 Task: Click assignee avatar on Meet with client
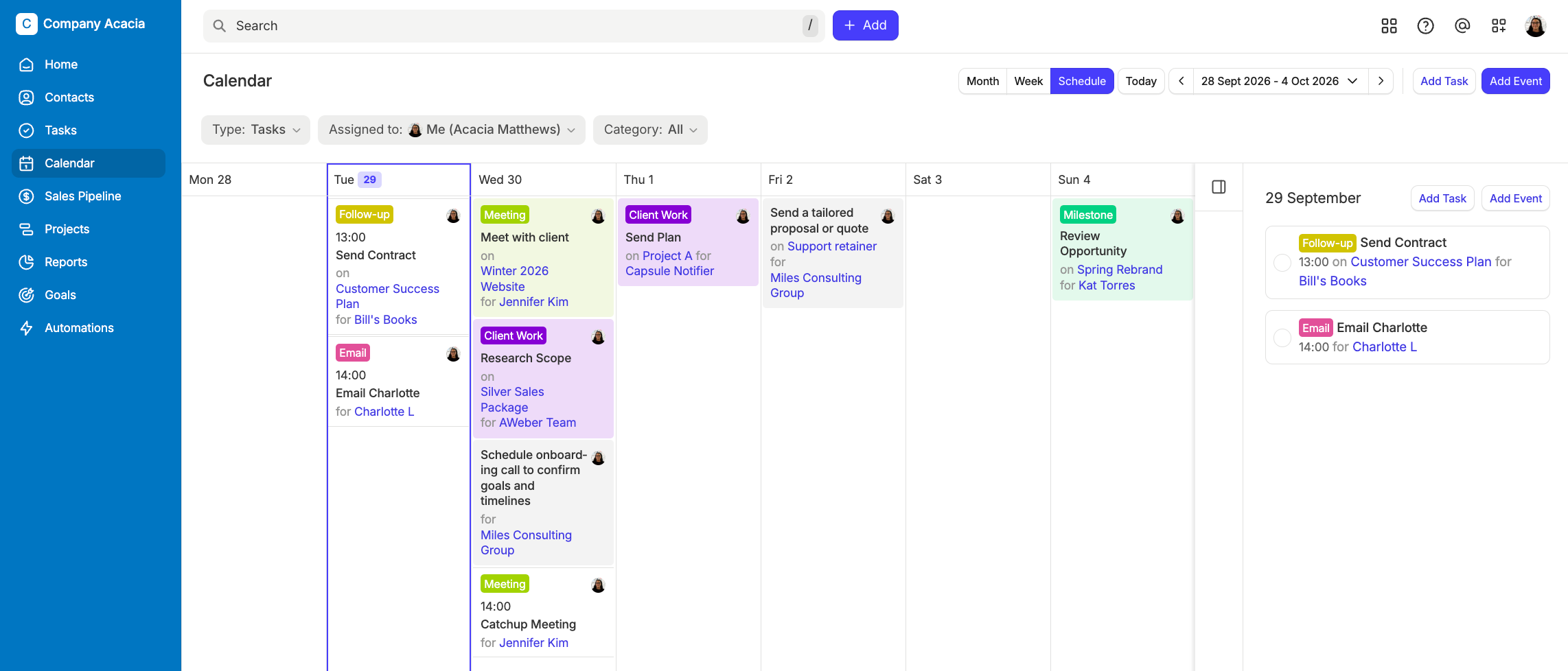coord(598,216)
